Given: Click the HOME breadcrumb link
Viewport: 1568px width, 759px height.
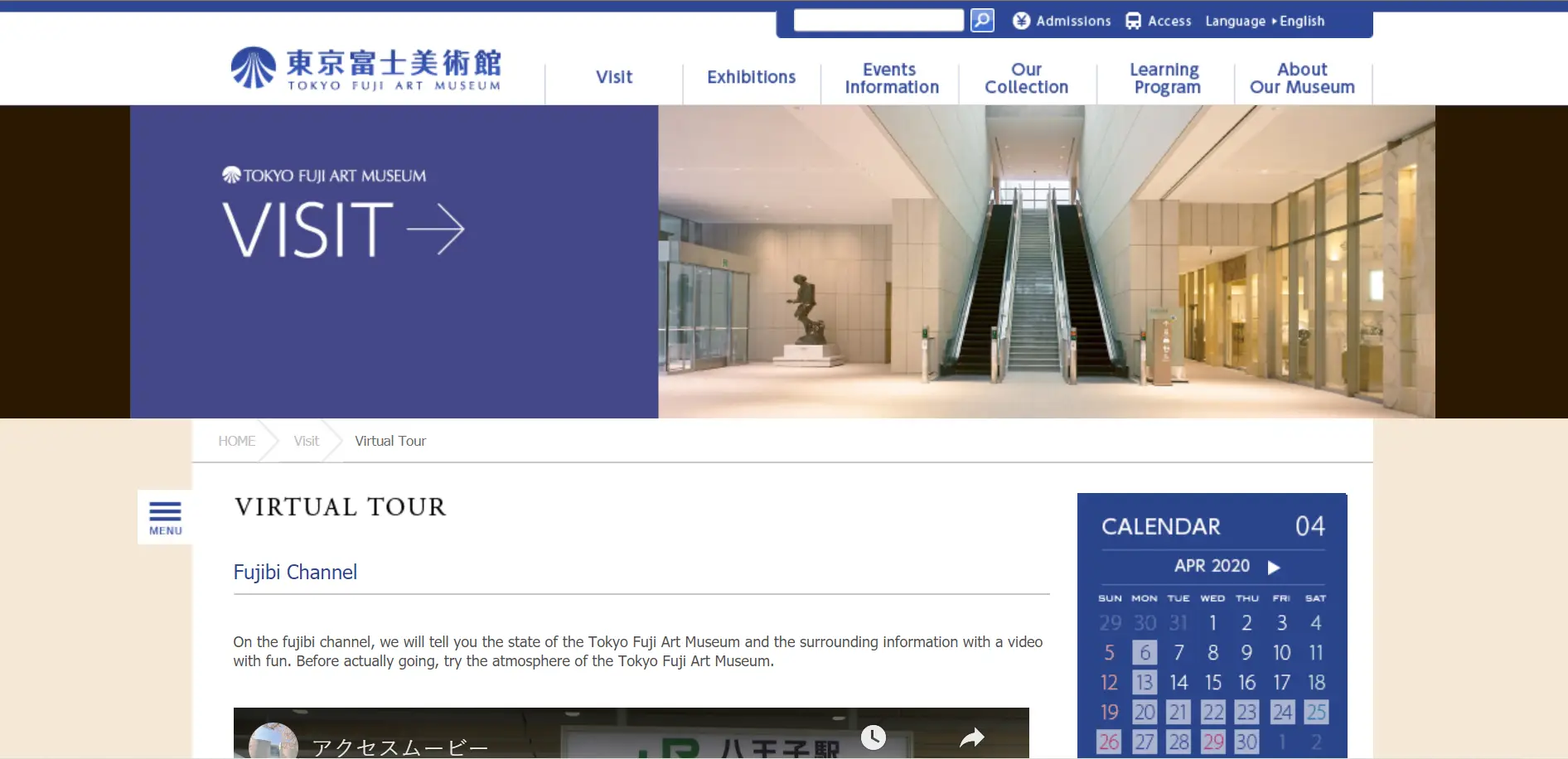Looking at the screenshot, I should pyautogui.click(x=237, y=441).
